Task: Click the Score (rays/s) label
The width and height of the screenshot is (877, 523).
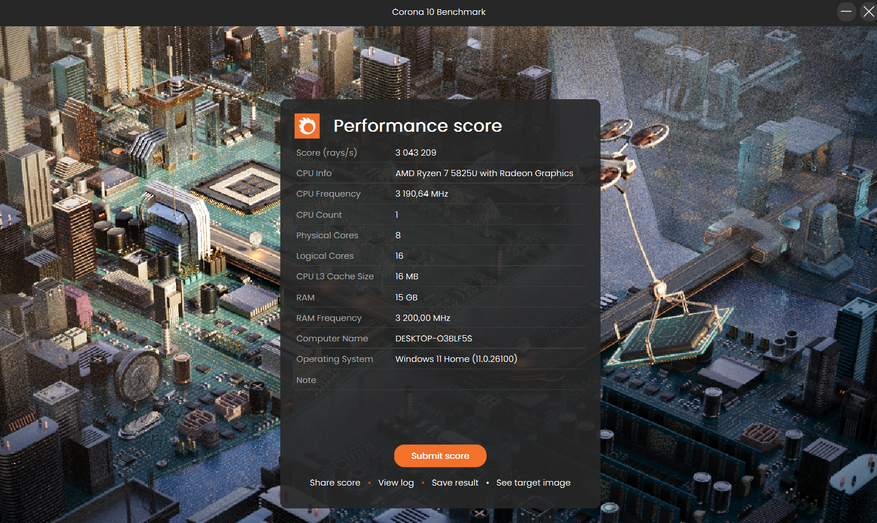Action: (x=326, y=153)
